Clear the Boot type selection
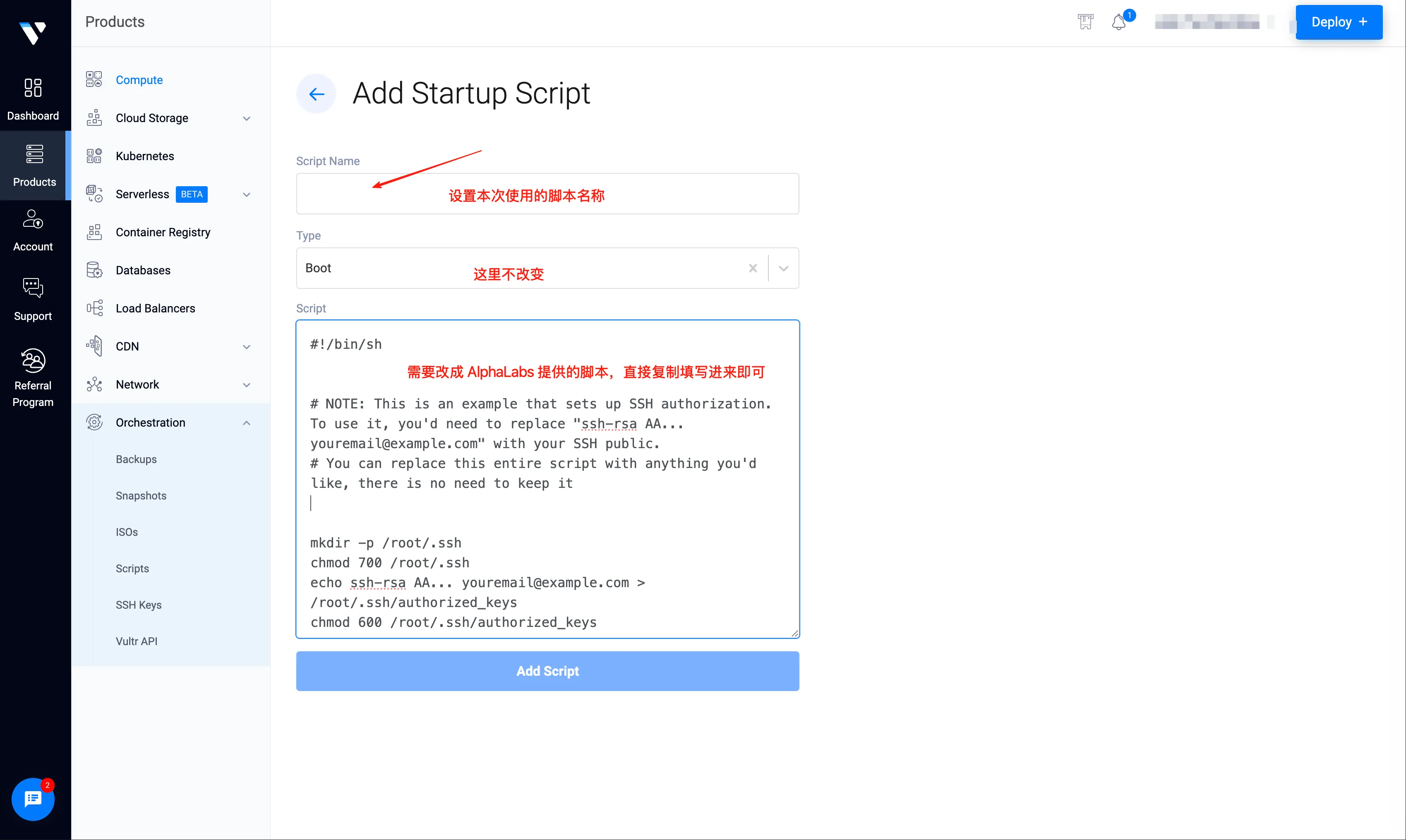The height and width of the screenshot is (840, 1406). pos(753,268)
